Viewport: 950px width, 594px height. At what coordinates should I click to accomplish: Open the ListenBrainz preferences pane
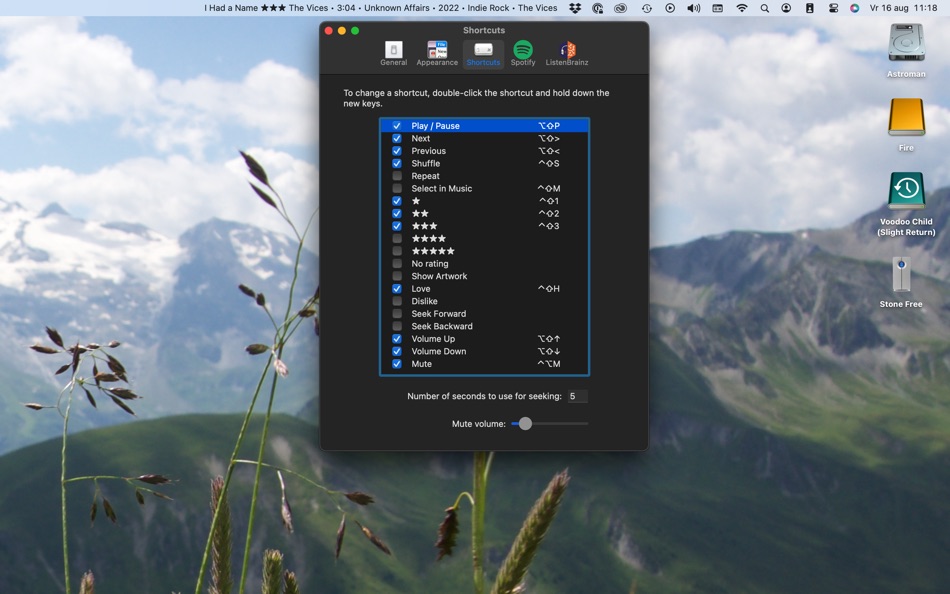coord(567,52)
